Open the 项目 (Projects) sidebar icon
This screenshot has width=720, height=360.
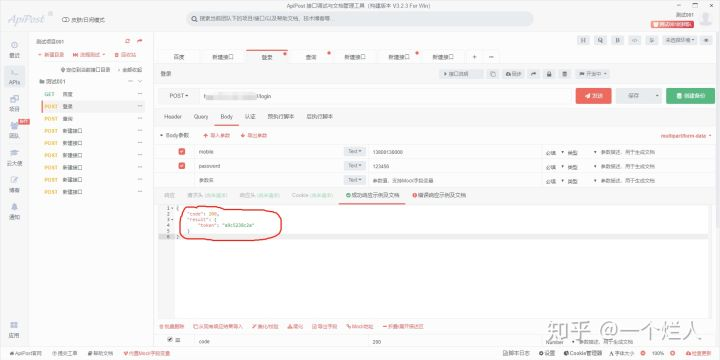pyautogui.click(x=15, y=103)
